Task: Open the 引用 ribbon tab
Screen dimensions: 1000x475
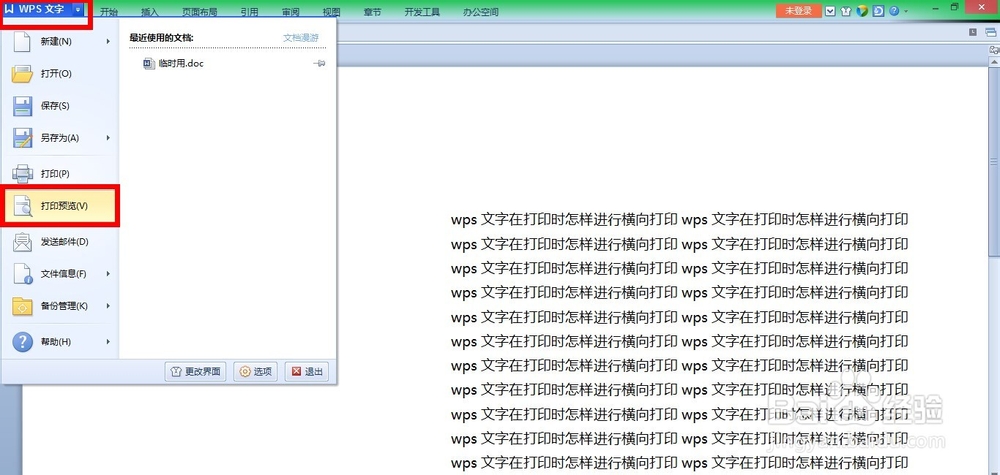Action: (x=250, y=12)
